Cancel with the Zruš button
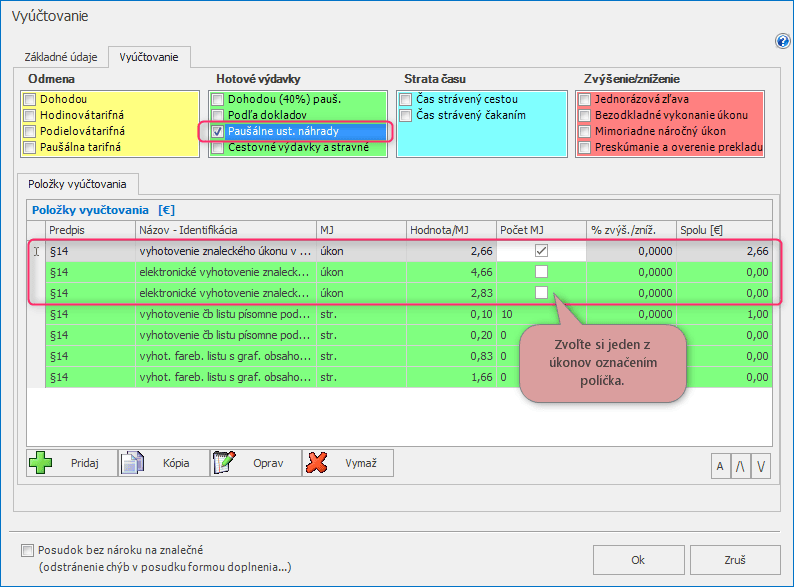 (x=735, y=560)
